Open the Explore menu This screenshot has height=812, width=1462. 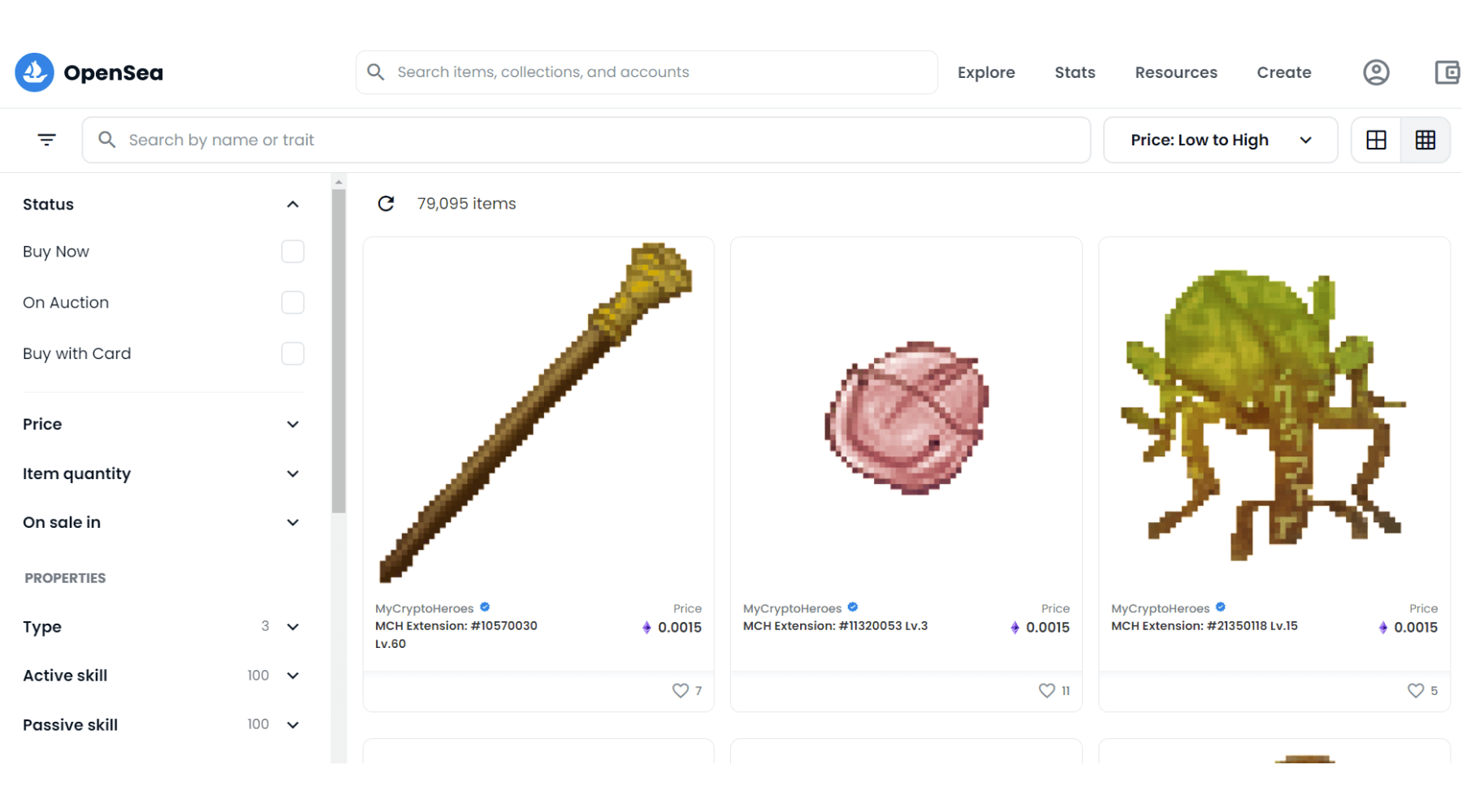986,72
